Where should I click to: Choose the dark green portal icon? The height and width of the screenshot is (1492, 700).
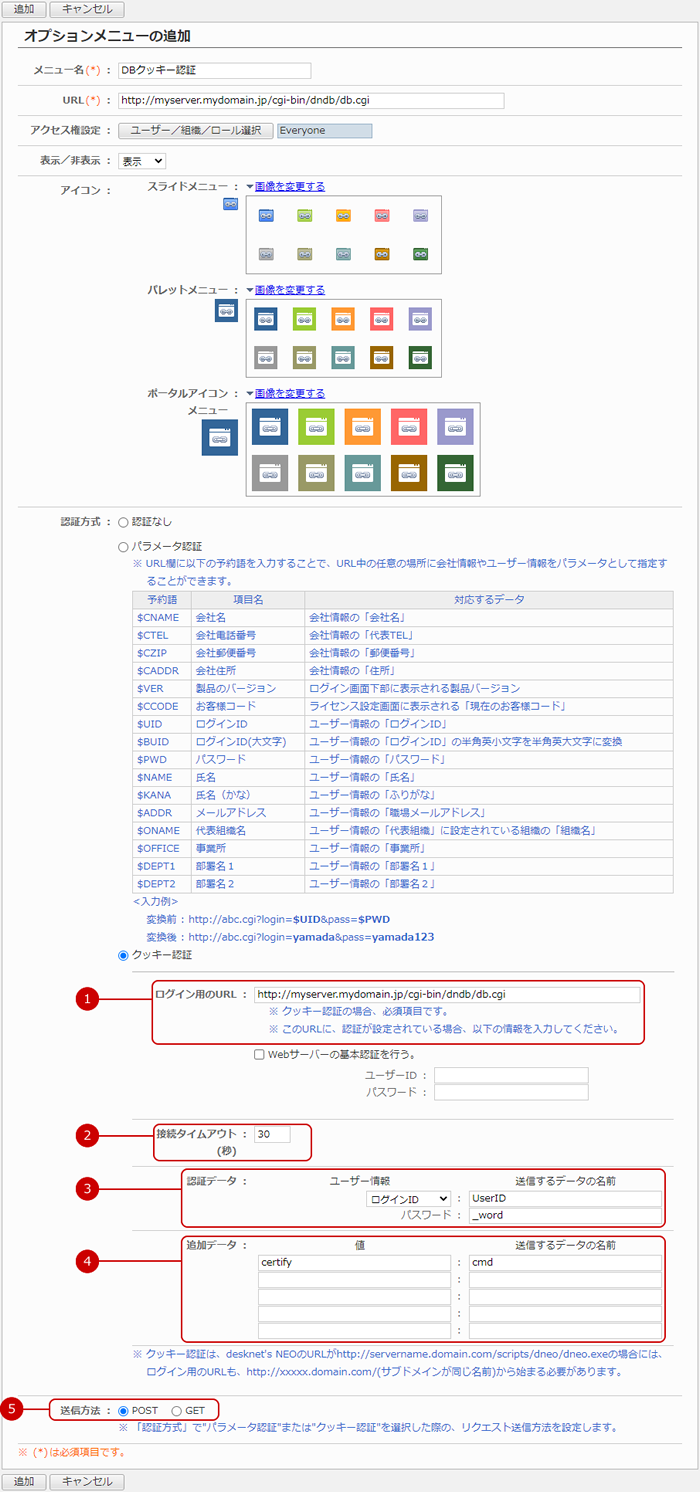[455, 473]
